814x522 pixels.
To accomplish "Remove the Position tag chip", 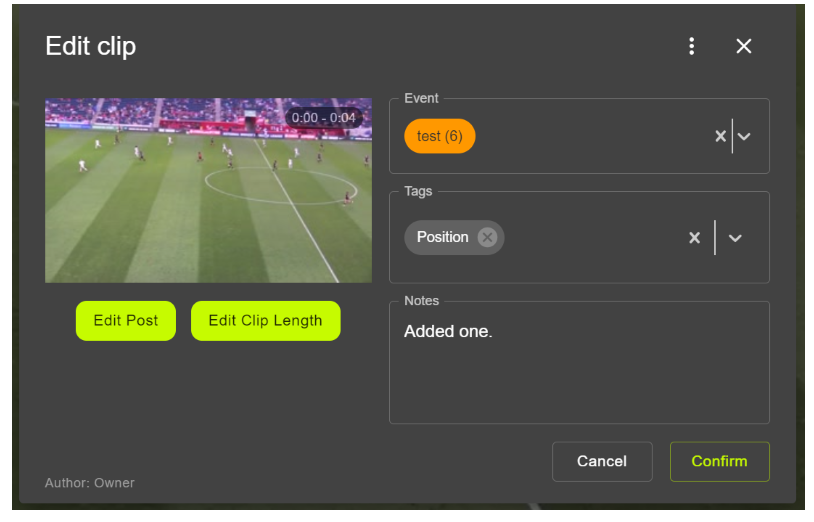I will tap(487, 237).
